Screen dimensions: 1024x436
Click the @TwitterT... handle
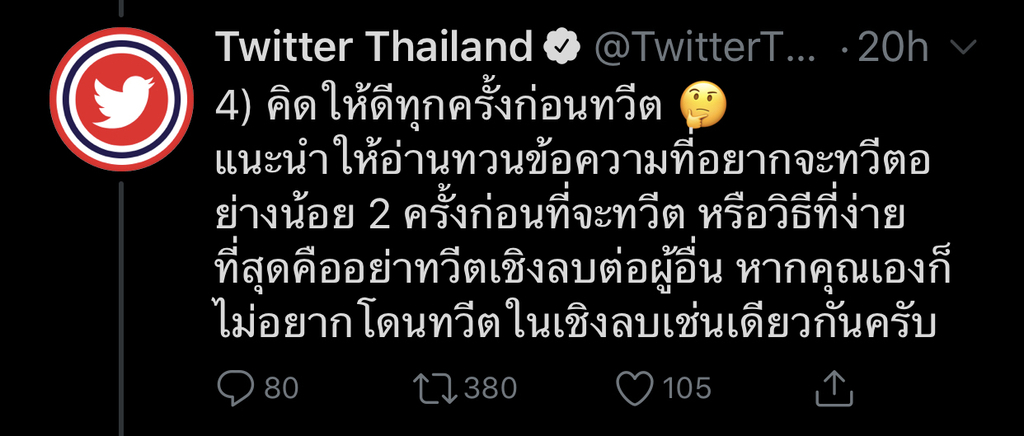(708, 47)
